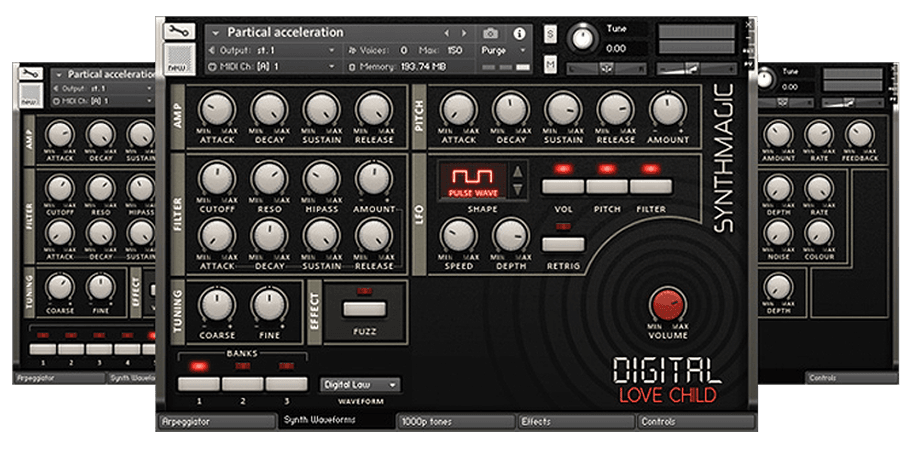Click the AMP DECAY knob
Viewport: 911px width, 450px height.
tap(270, 109)
